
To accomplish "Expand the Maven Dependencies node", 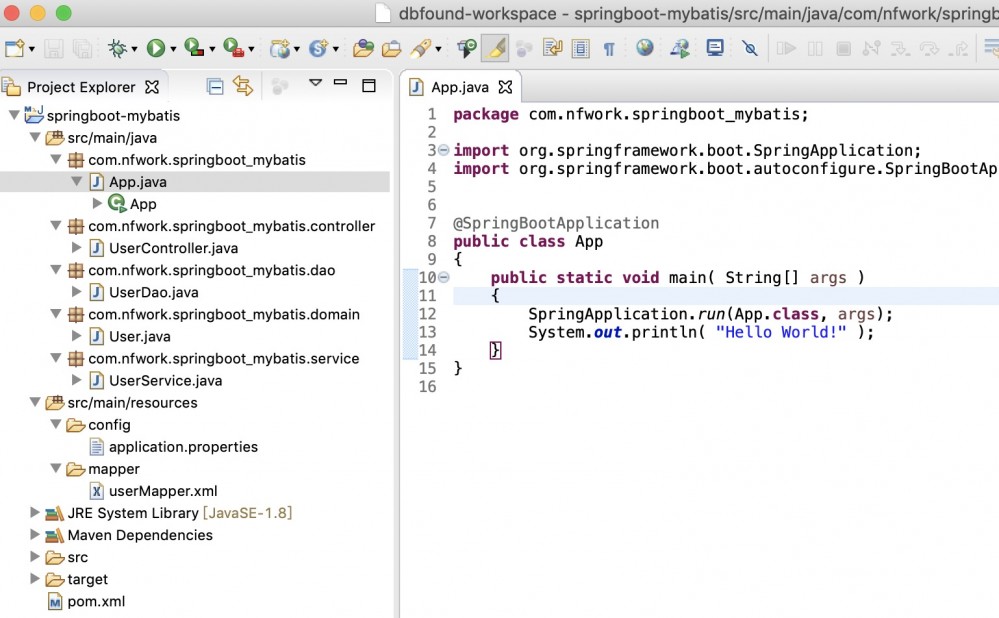I will [36, 535].
